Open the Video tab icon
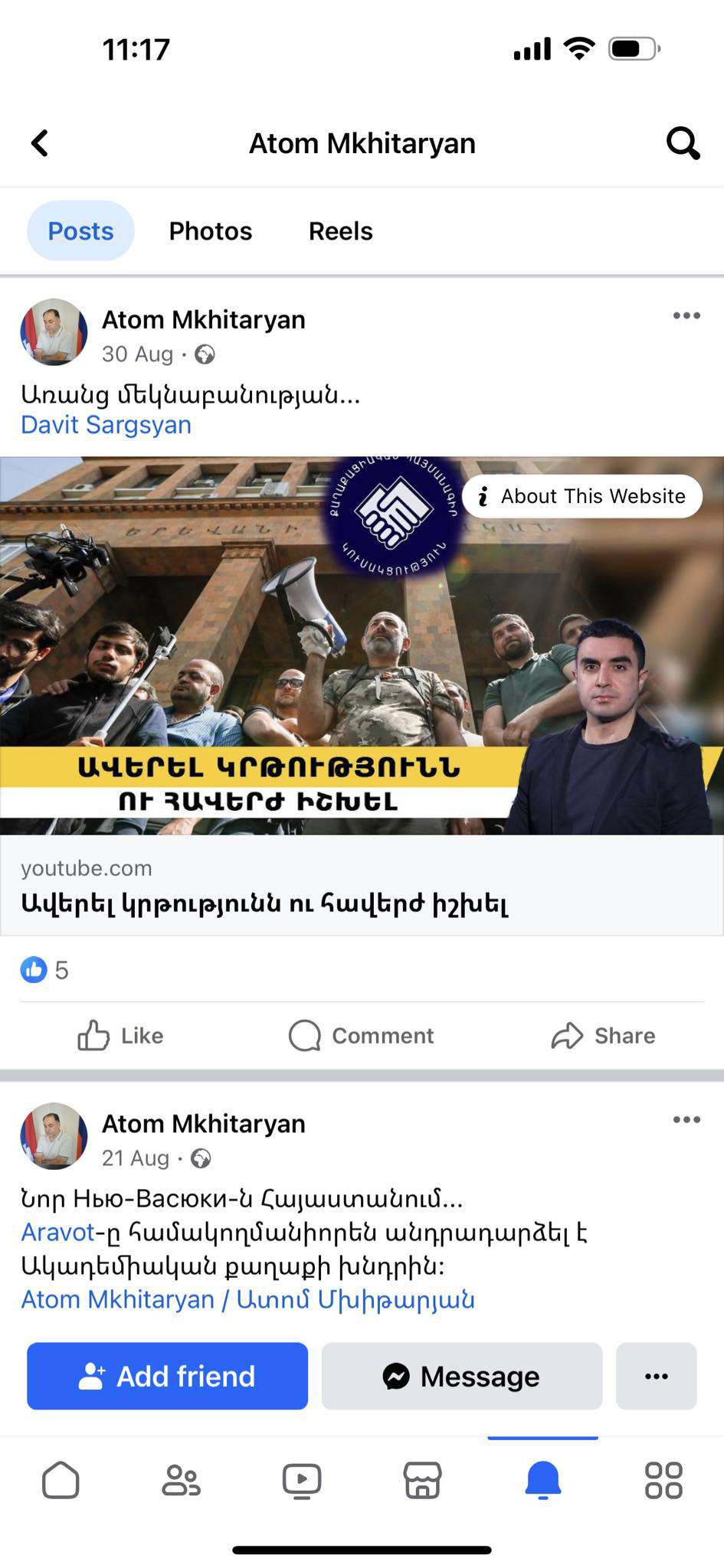The height and width of the screenshot is (1568, 724). (x=302, y=1480)
